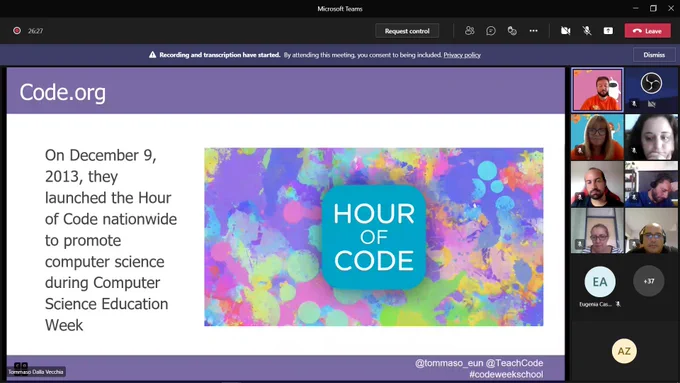Select the man with headset and glasses tile
Image resolution: width=680 pixels, height=383 pixels.
click(651, 231)
